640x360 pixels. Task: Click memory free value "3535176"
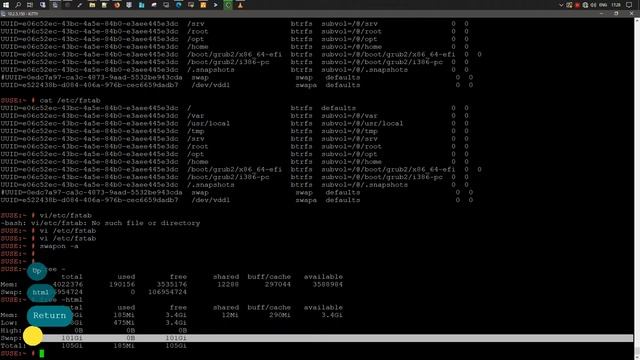tap(172, 284)
